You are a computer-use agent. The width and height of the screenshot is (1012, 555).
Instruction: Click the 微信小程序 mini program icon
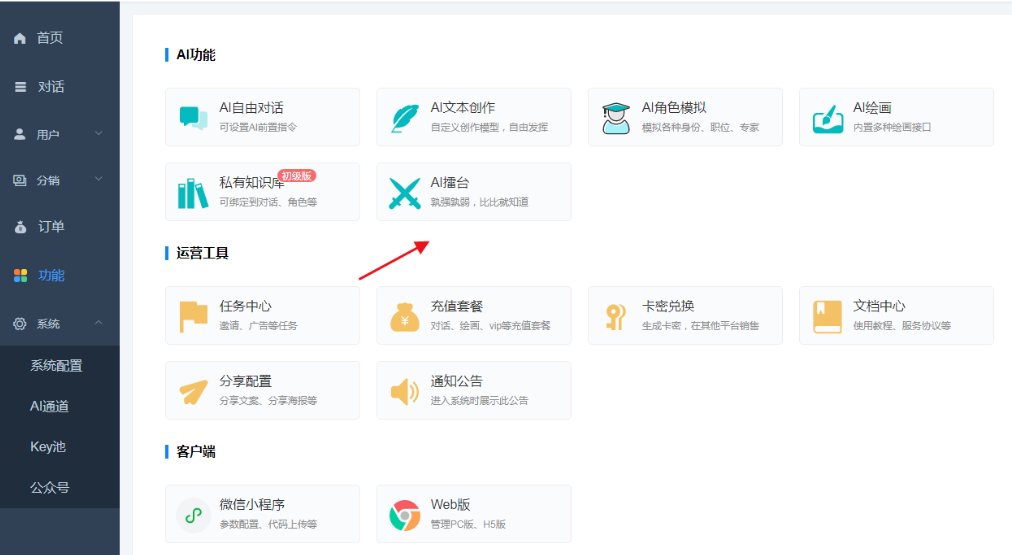tap(193, 515)
